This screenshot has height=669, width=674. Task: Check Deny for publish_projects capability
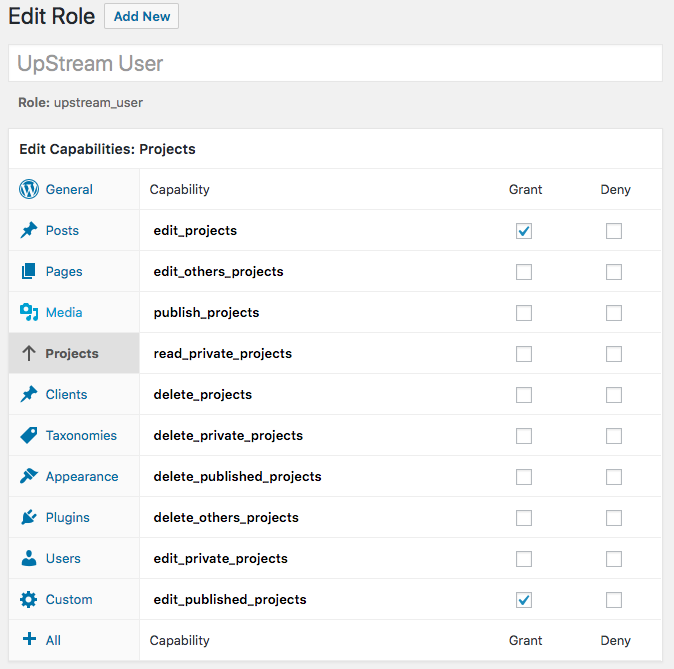click(x=614, y=313)
